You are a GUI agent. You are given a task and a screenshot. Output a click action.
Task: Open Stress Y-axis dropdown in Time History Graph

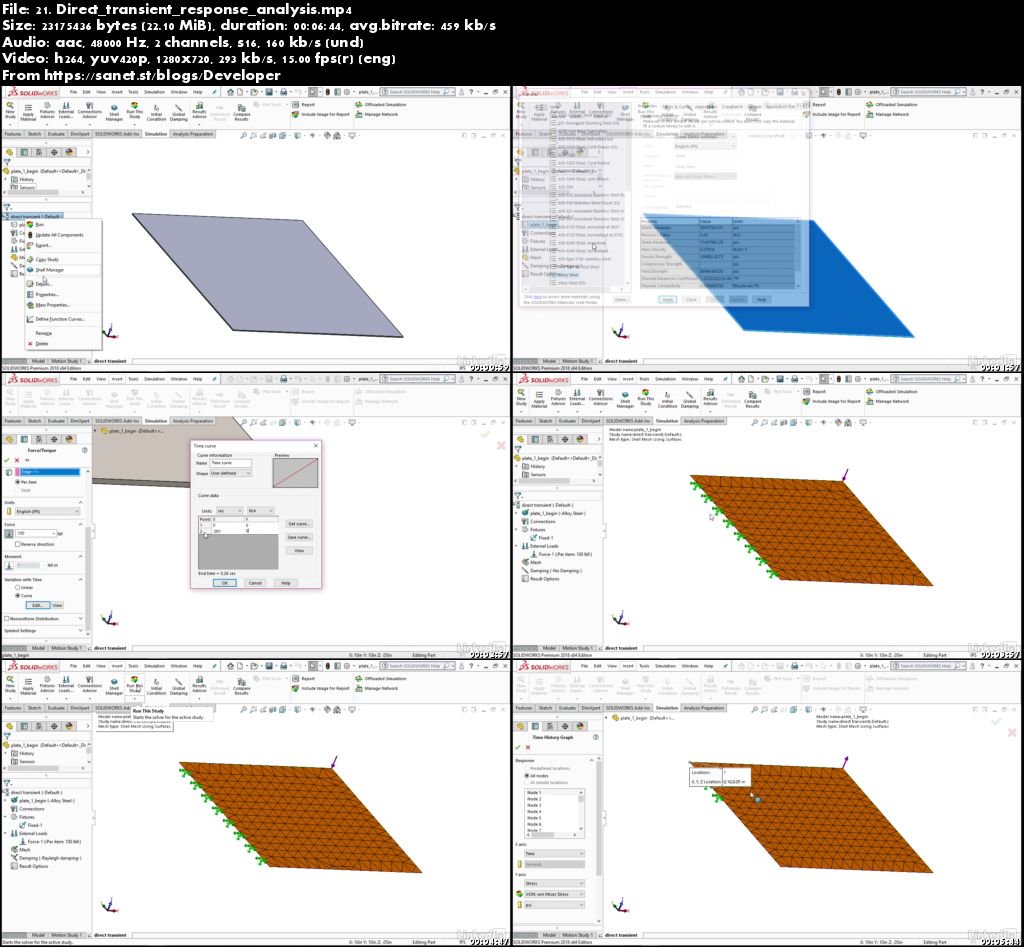tap(554, 884)
